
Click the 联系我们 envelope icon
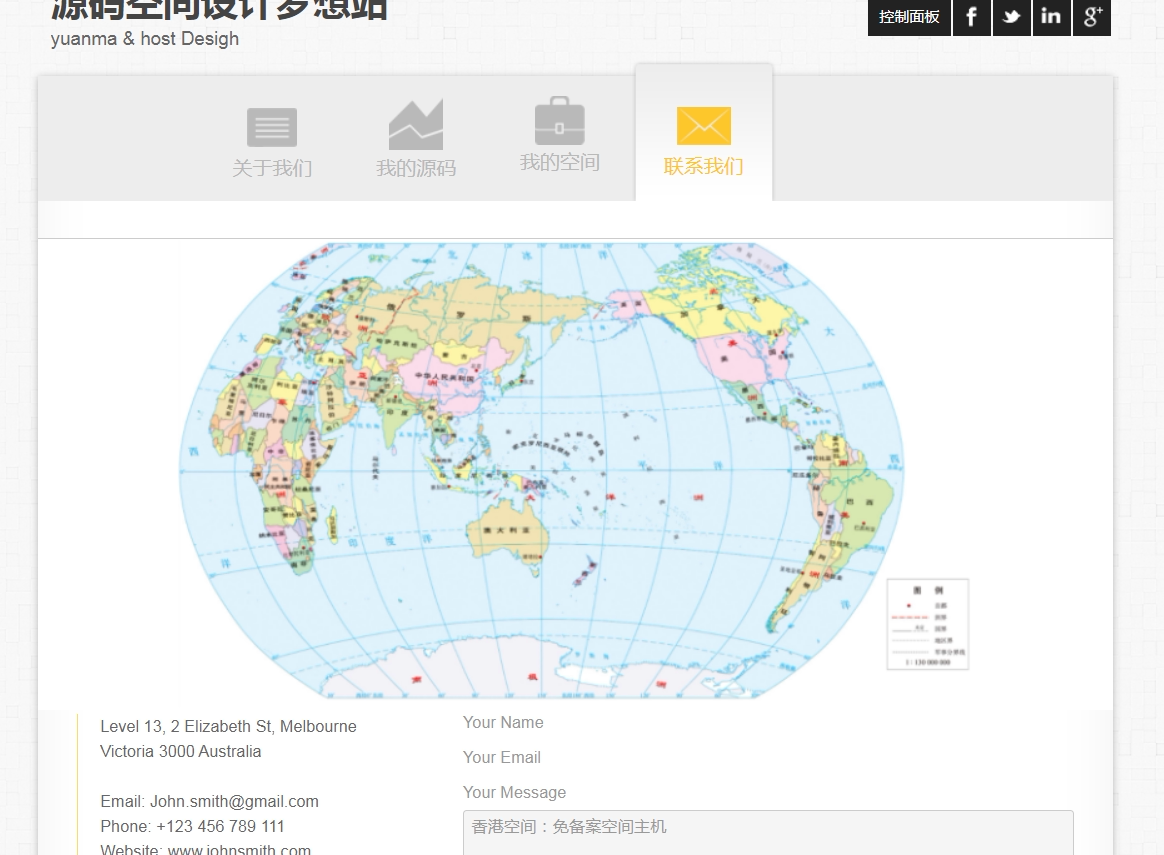[704, 125]
